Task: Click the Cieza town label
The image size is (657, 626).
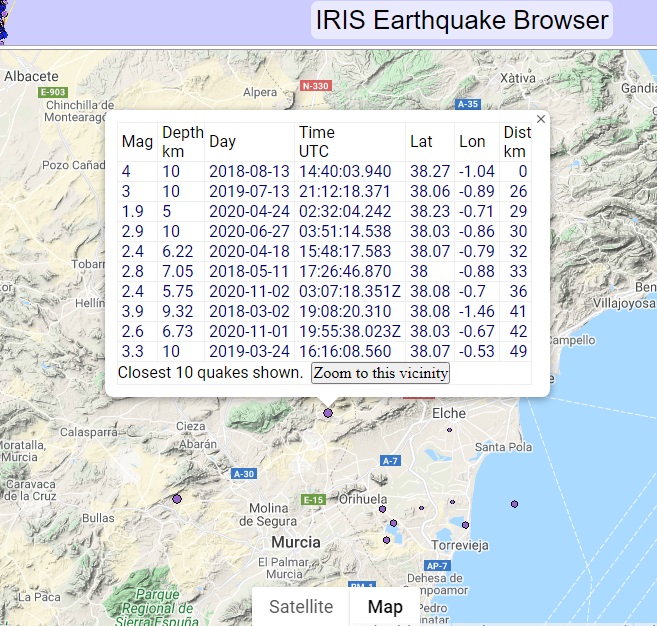Action: 191,427
